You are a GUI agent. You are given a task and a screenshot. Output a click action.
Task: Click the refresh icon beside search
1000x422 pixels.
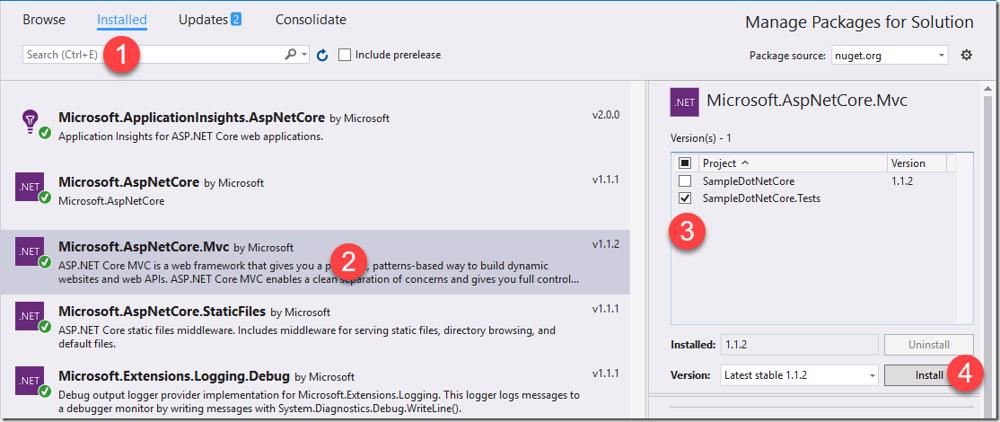point(322,55)
